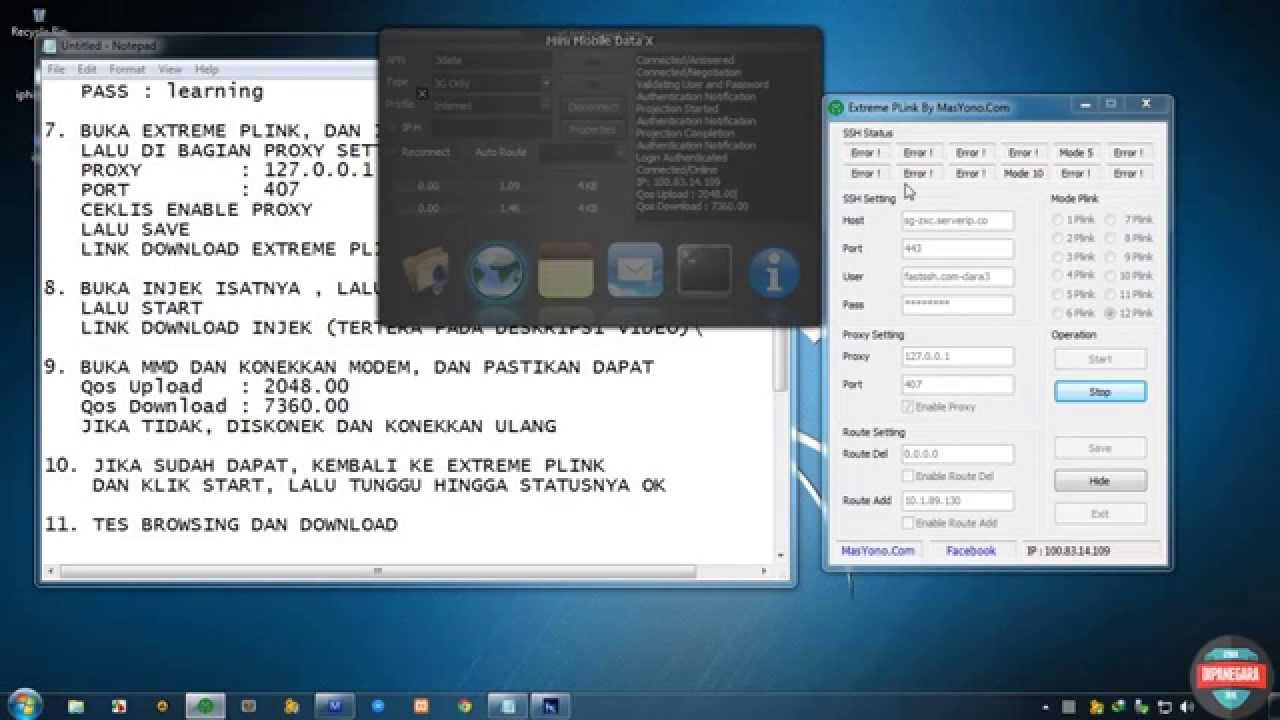
Task: Click the orange square taskbar icon
Action: pos(421,705)
